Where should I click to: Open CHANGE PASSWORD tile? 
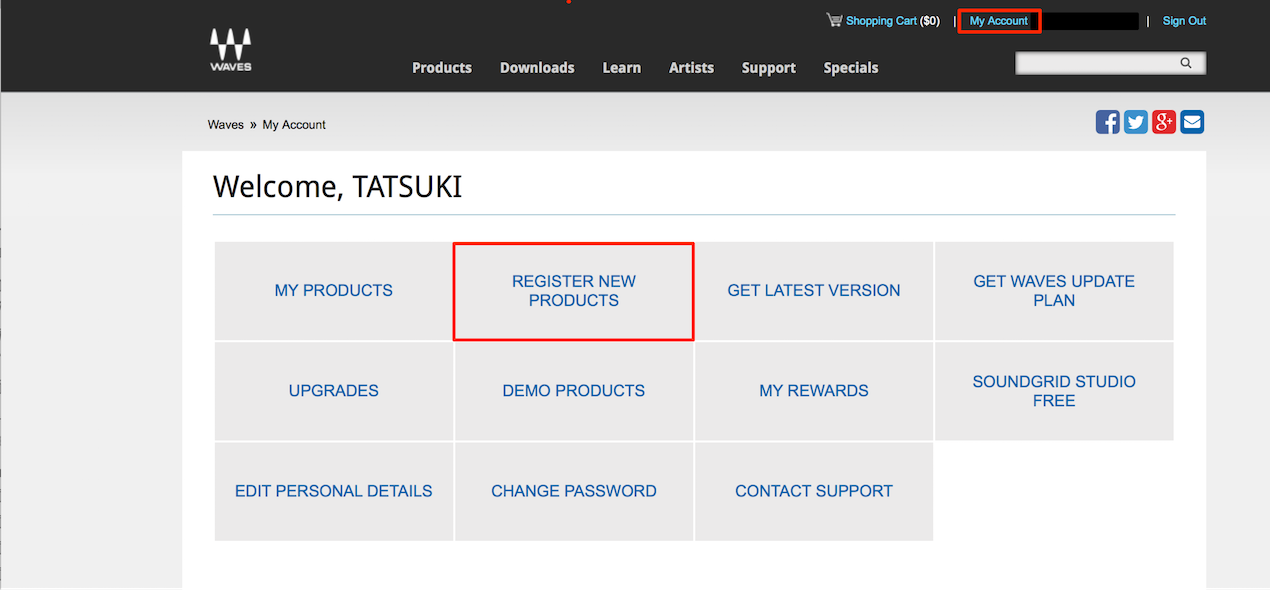[574, 491]
